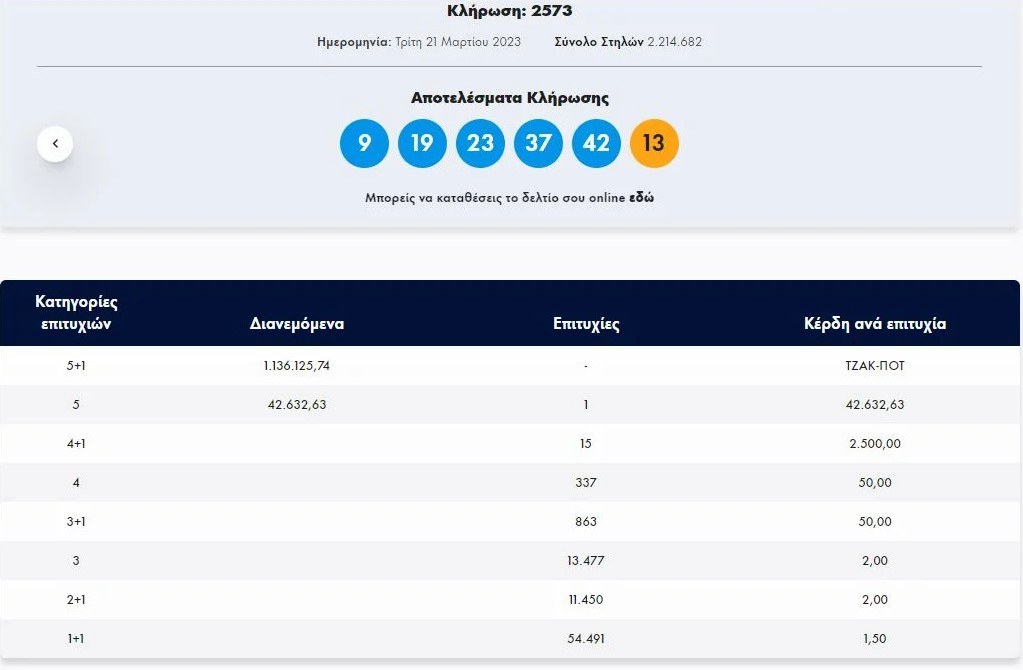Viewport: 1023px width, 670px height.
Task: Click the winnings value "1,50"
Action: [x=875, y=639]
